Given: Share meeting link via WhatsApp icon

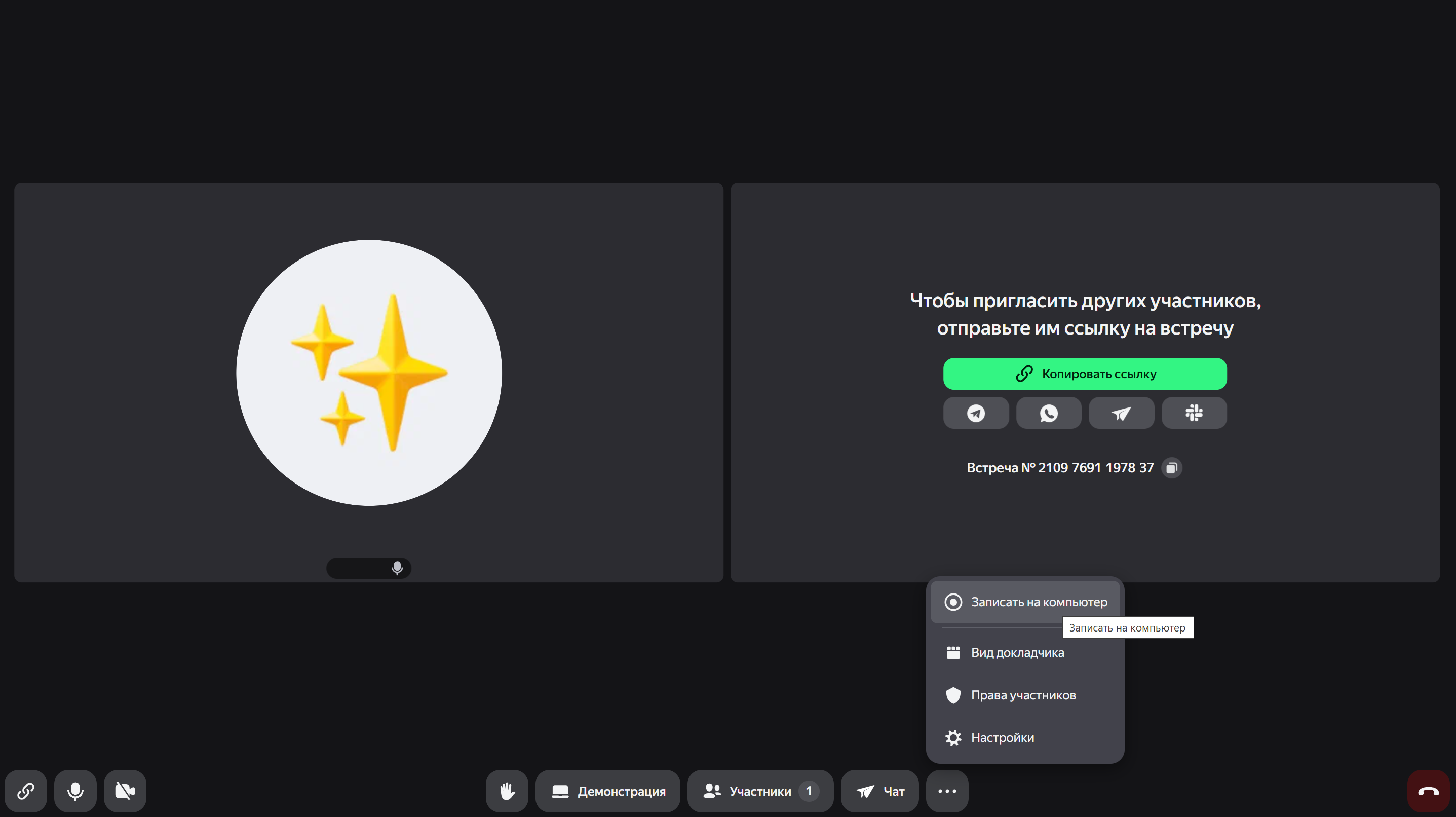Looking at the screenshot, I should (1049, 413).
